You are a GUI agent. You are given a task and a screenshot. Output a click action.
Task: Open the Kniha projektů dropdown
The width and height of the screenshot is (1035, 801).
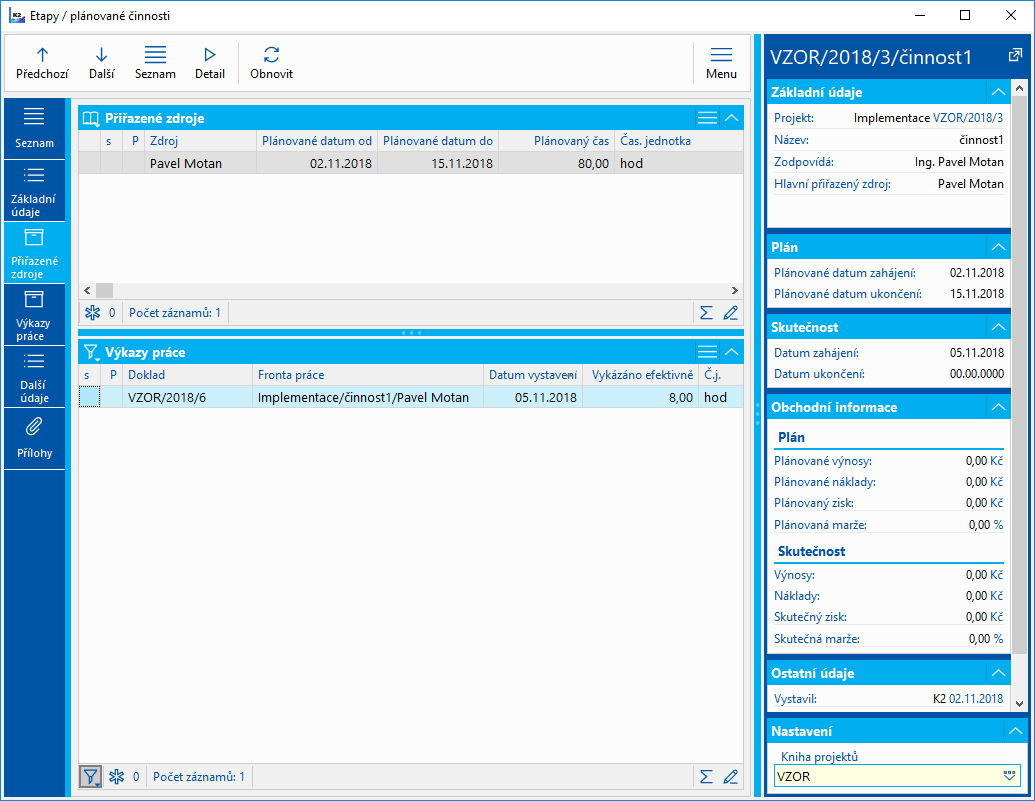(x=1009, y=776)
